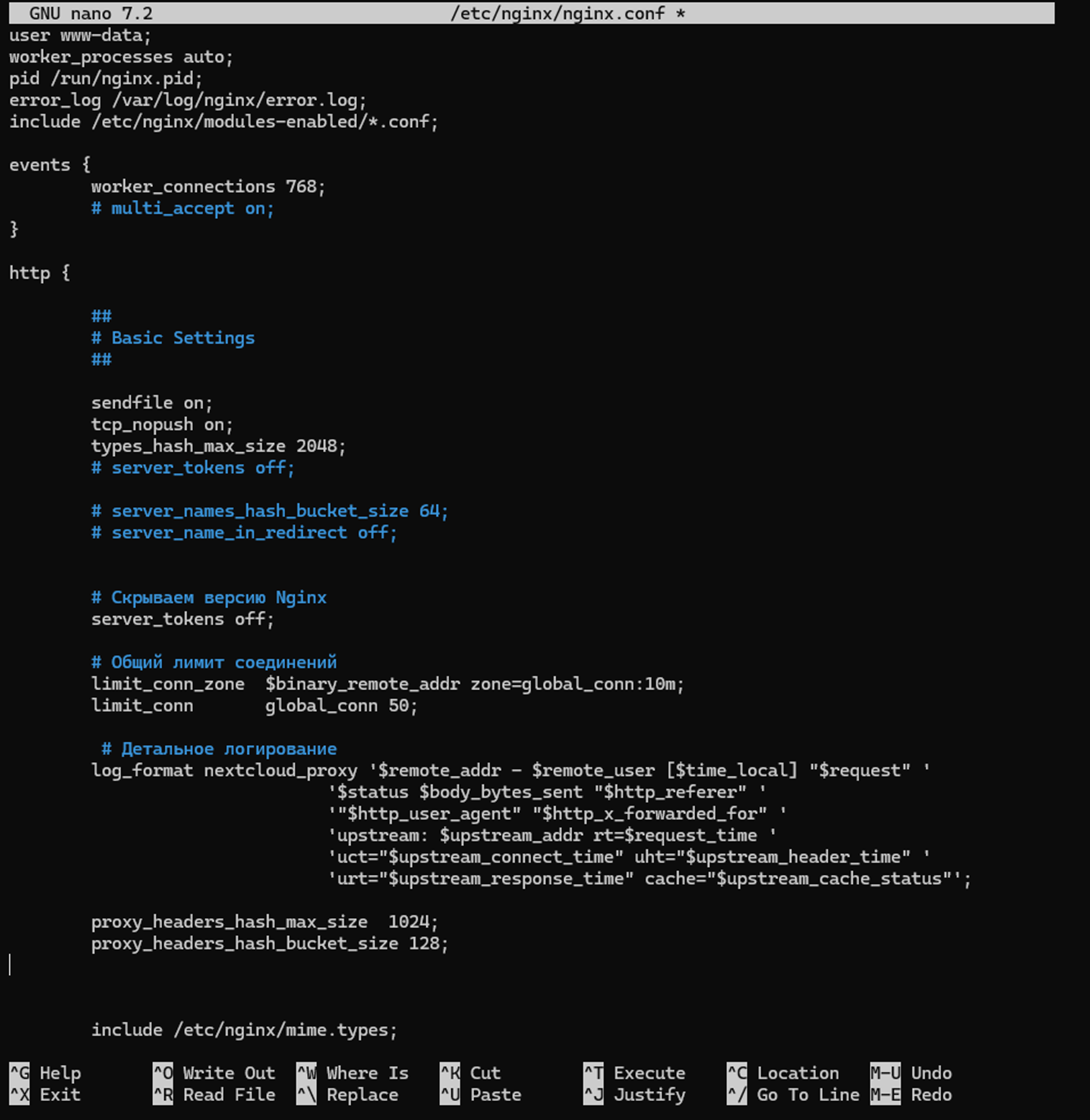The height and width of the screenshot is (1120, 1090).
Task: Place cursor on 'user www-data;' line
Action: click(80, 35)
